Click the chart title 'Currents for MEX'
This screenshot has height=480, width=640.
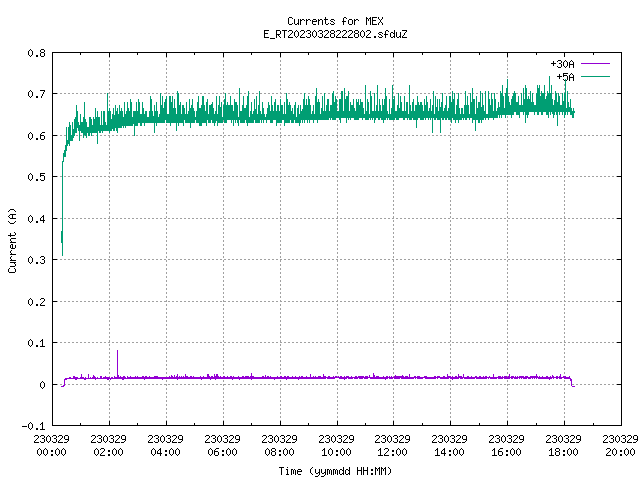tap(335, 21)
